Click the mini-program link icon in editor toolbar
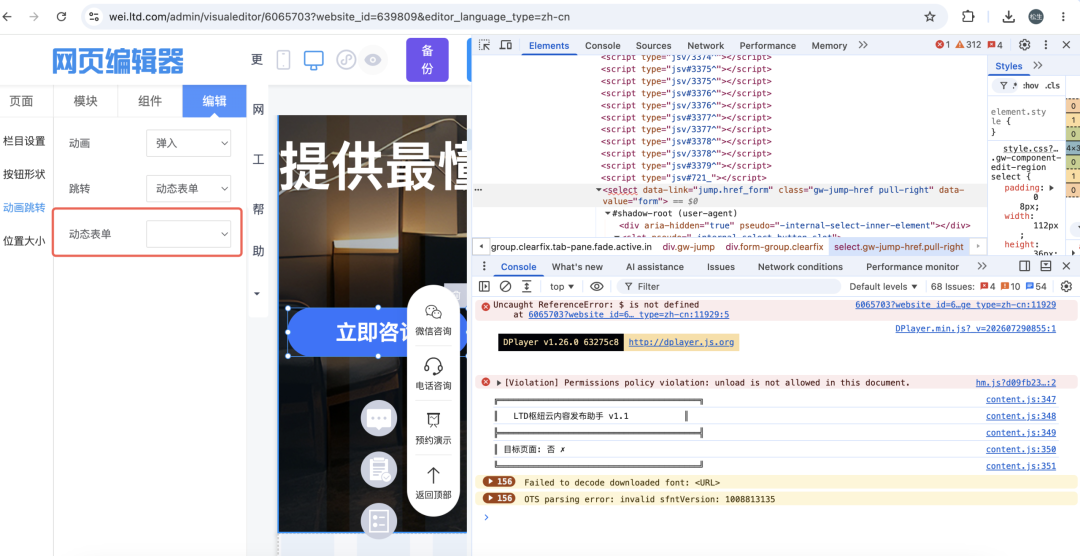This screenshot has width=1080, height=556. coord(346,60)
